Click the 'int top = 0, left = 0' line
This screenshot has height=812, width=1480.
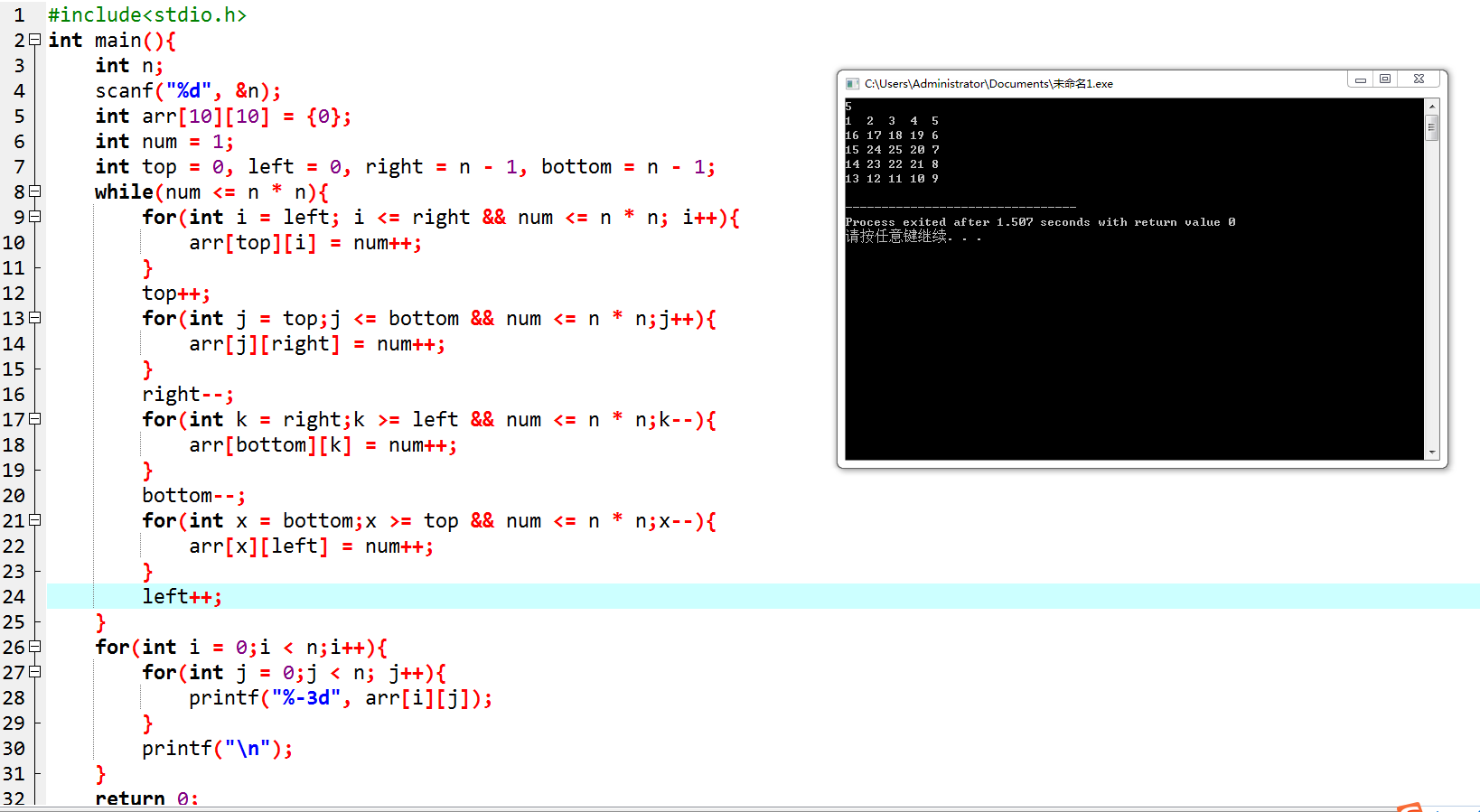coord(405,166)
